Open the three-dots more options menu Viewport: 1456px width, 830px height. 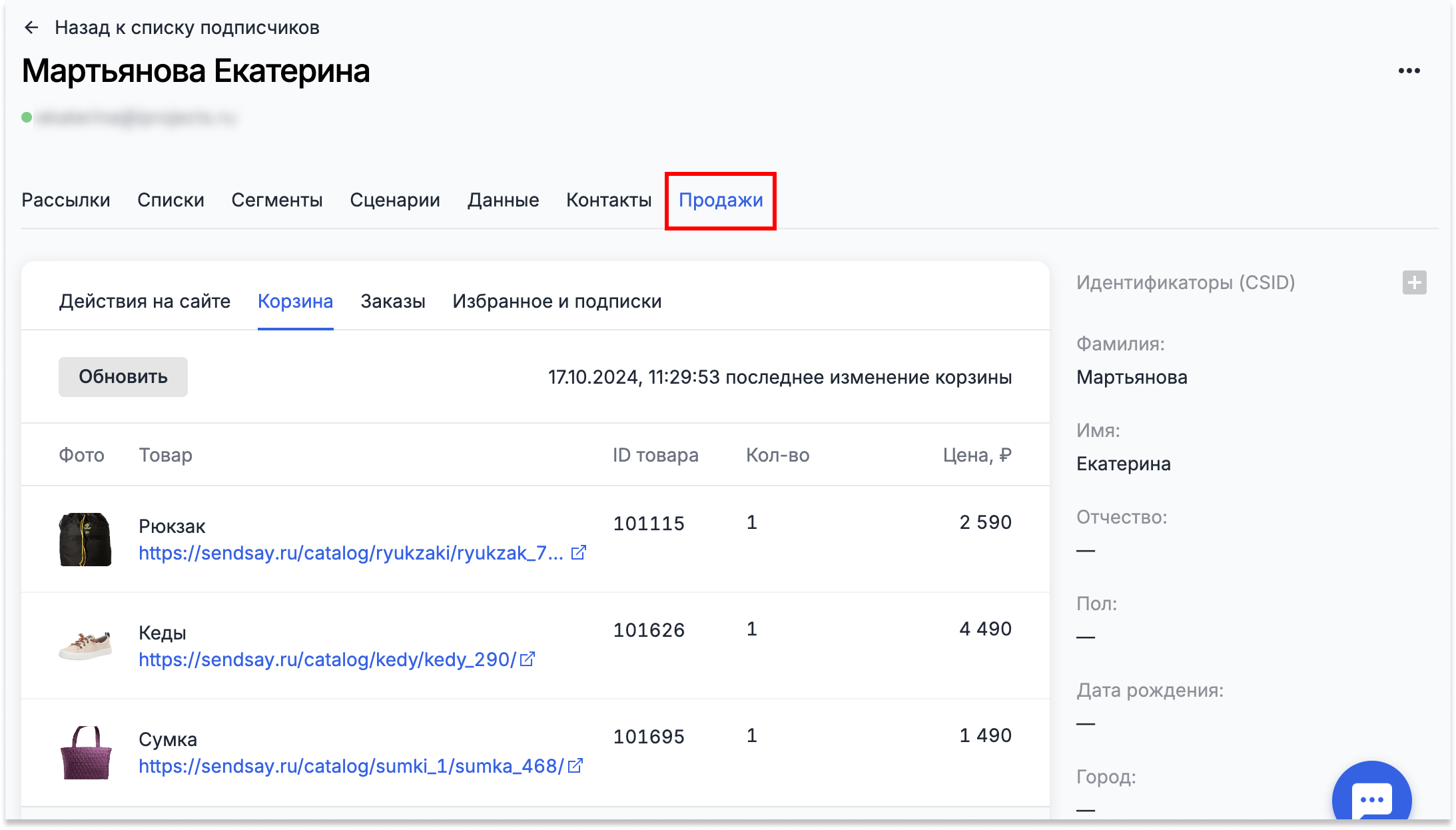[x=1409, y=71]
